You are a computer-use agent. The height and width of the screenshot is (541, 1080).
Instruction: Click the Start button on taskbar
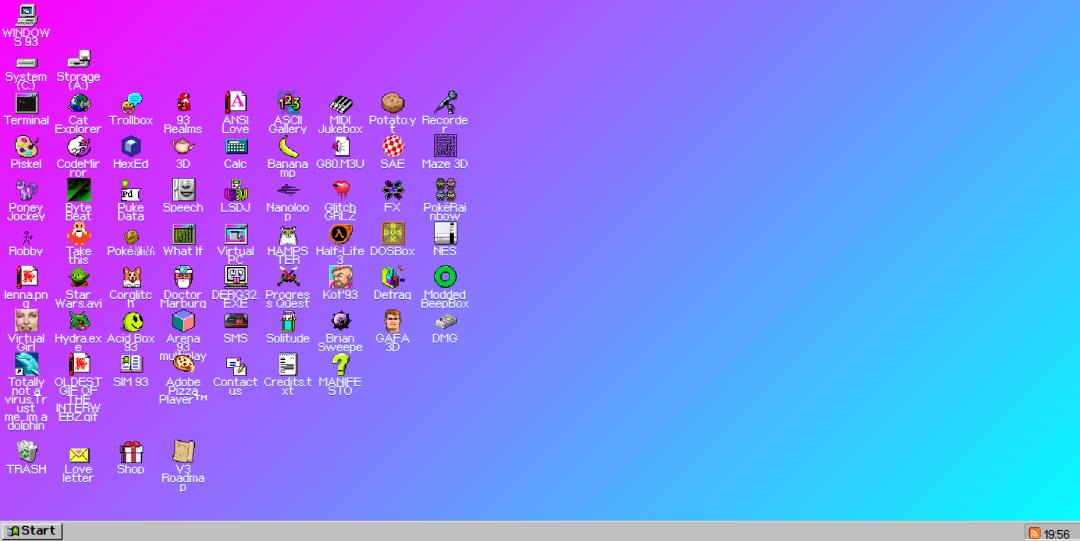[32, 531]
